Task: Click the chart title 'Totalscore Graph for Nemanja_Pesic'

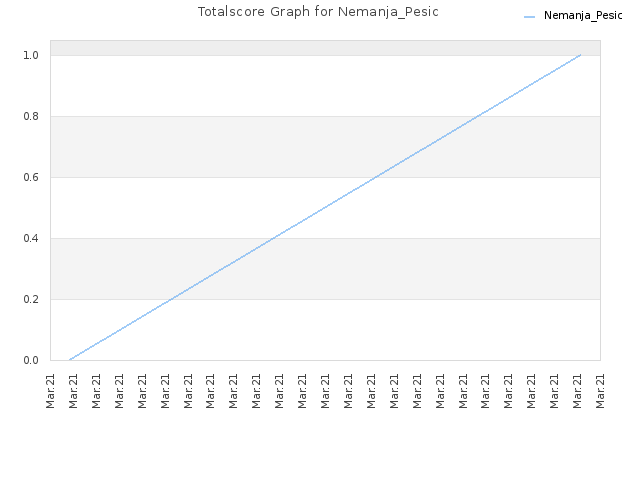Action: [318, 12]
